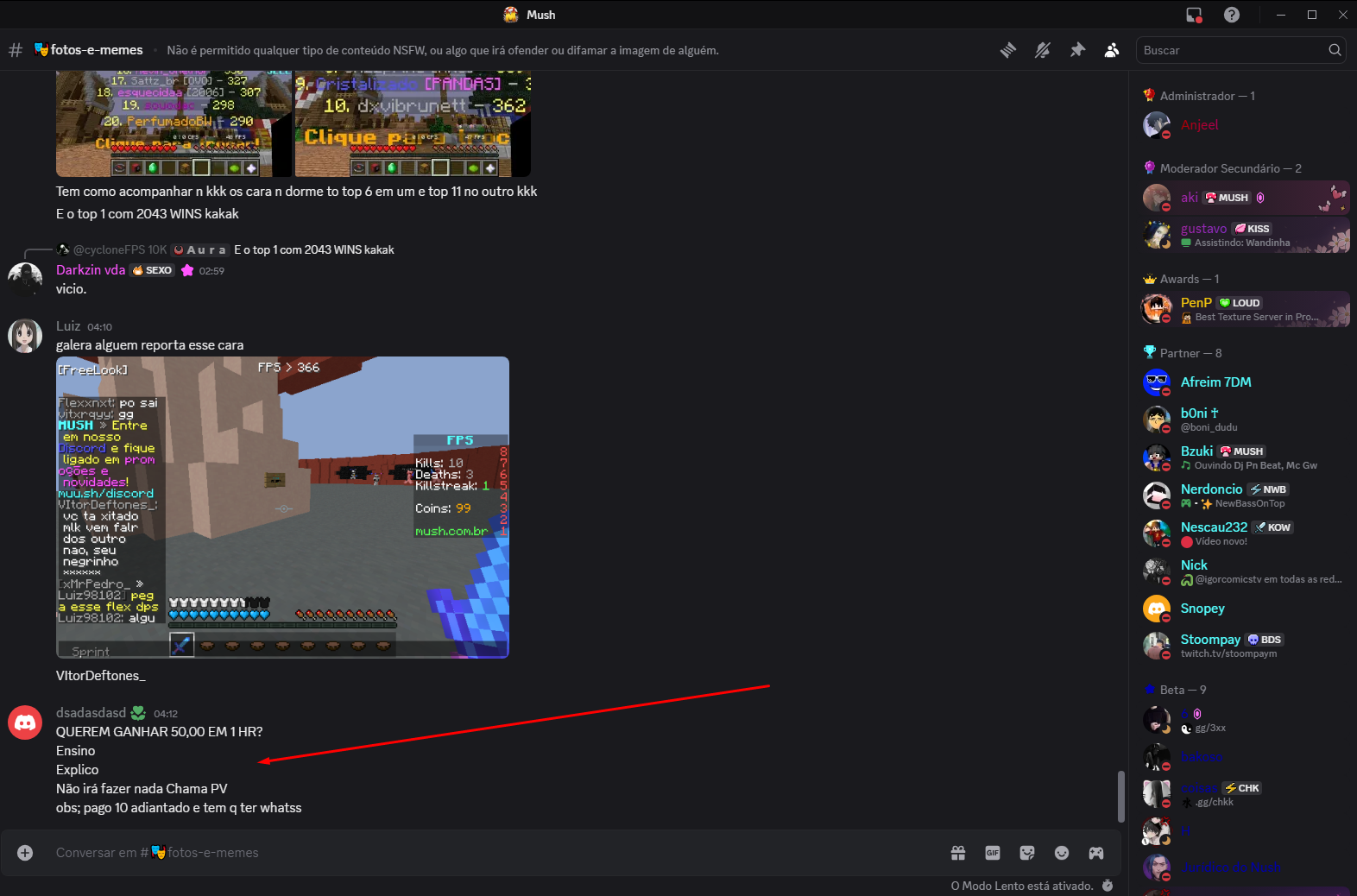Open the Help question mark icon

pos(1232,15)
